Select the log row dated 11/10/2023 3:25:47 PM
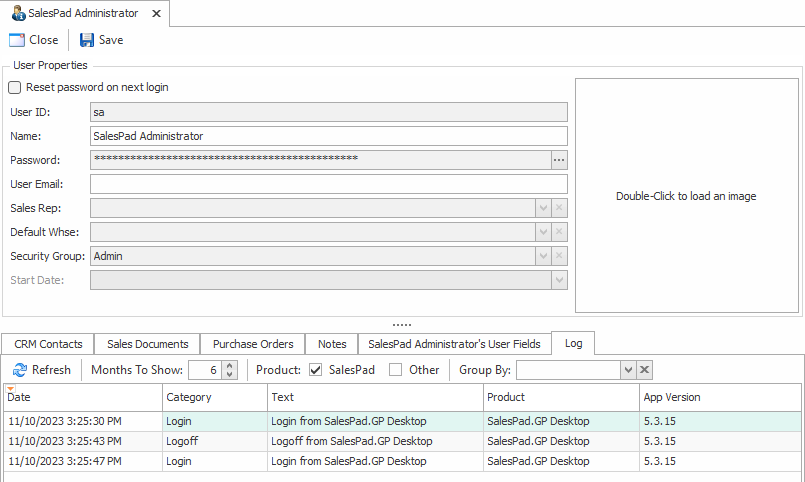This screenshot has height=482, width=805. [402, 461]
